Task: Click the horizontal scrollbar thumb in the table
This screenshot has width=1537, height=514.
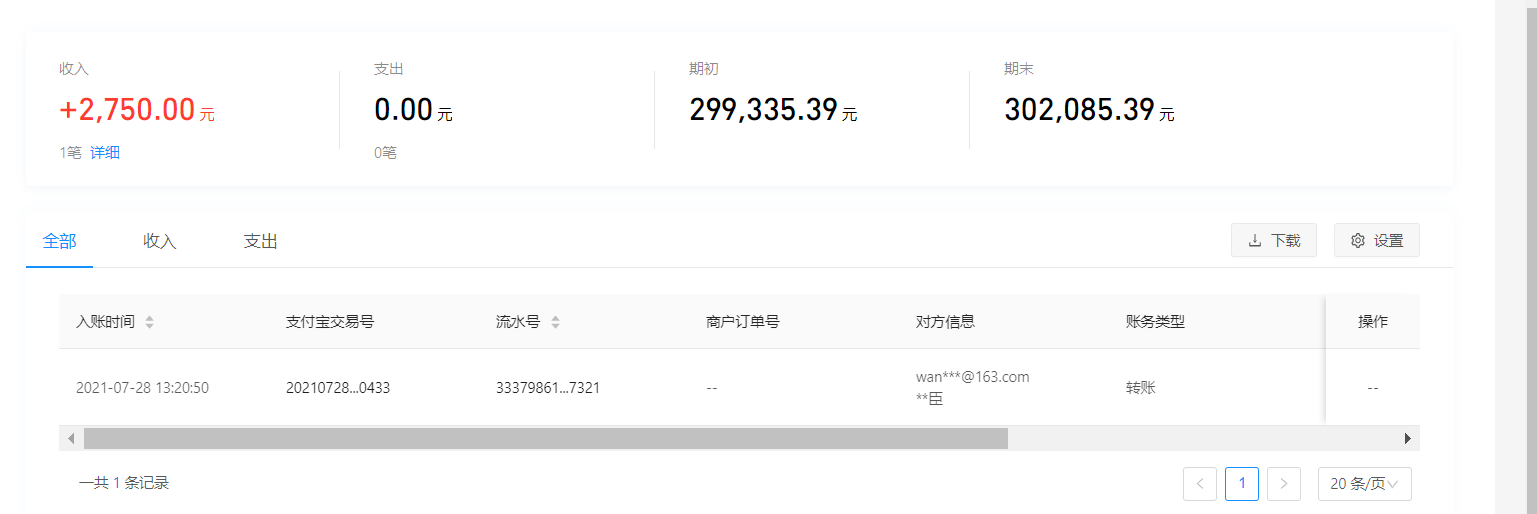Action: pyautogui.click(x=546, y=438)
